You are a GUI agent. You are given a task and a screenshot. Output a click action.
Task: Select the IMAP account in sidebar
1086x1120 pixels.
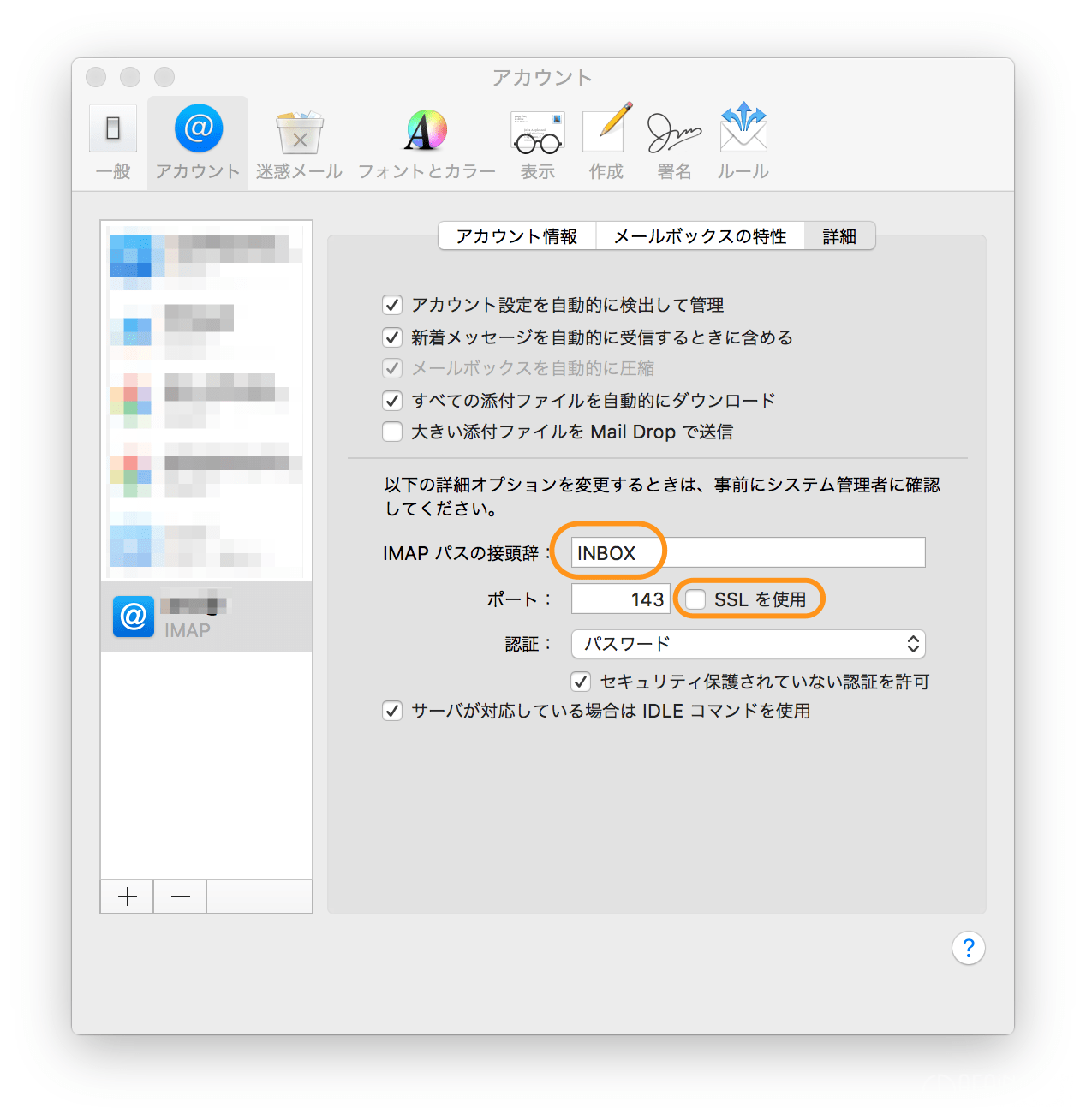pos(206,617)
